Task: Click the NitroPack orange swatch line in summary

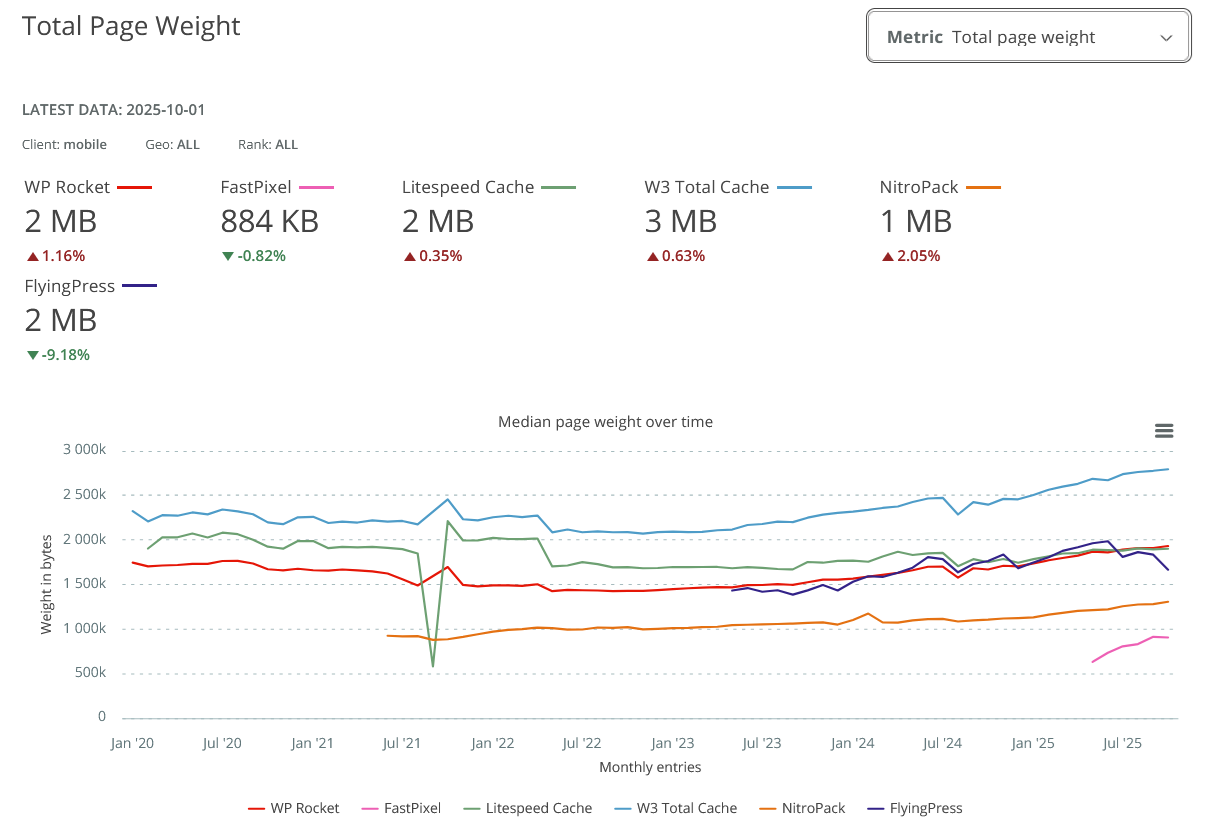Action: click(x=983, y=187)
